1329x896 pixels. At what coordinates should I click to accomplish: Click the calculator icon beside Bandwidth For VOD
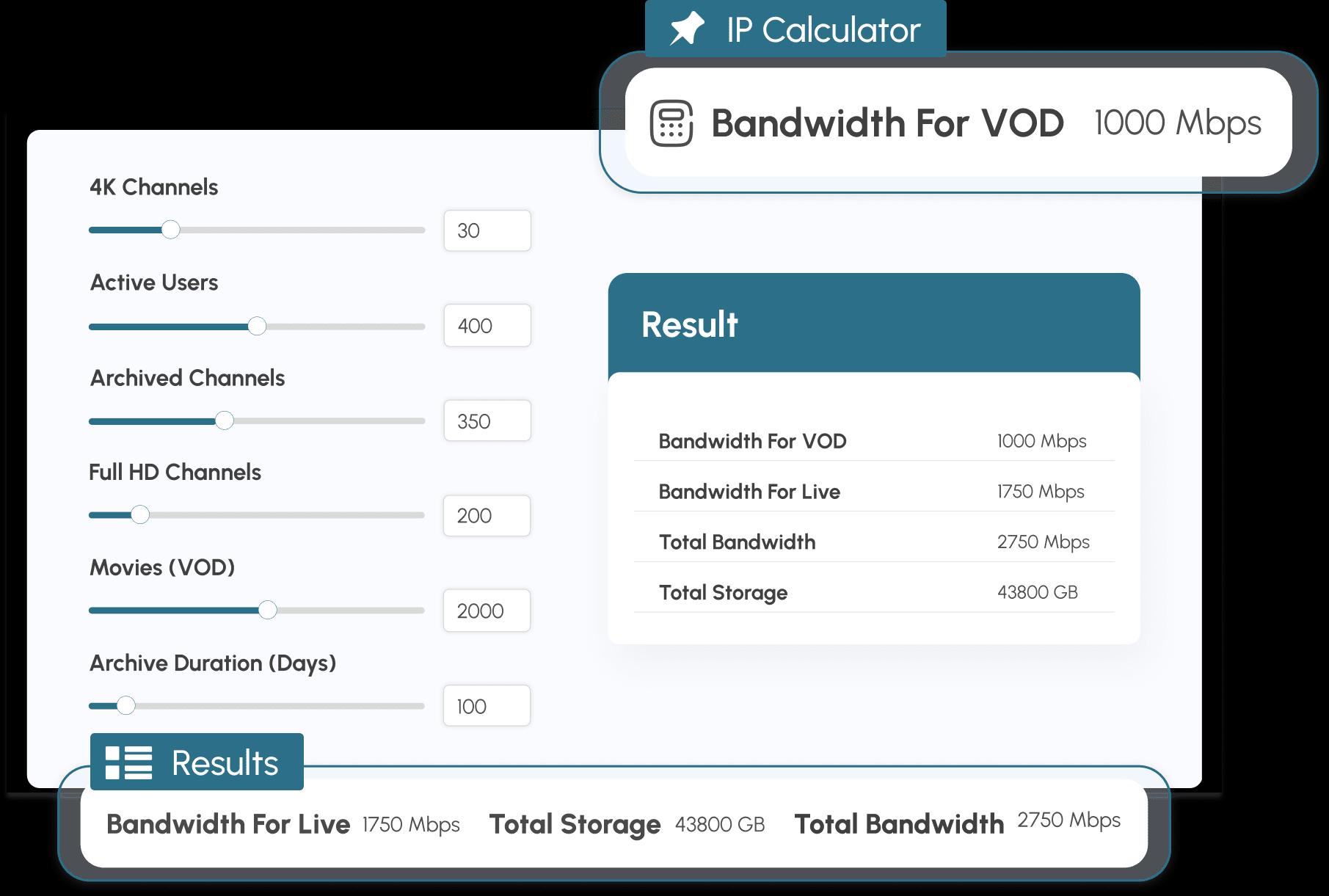click(671, 123)
